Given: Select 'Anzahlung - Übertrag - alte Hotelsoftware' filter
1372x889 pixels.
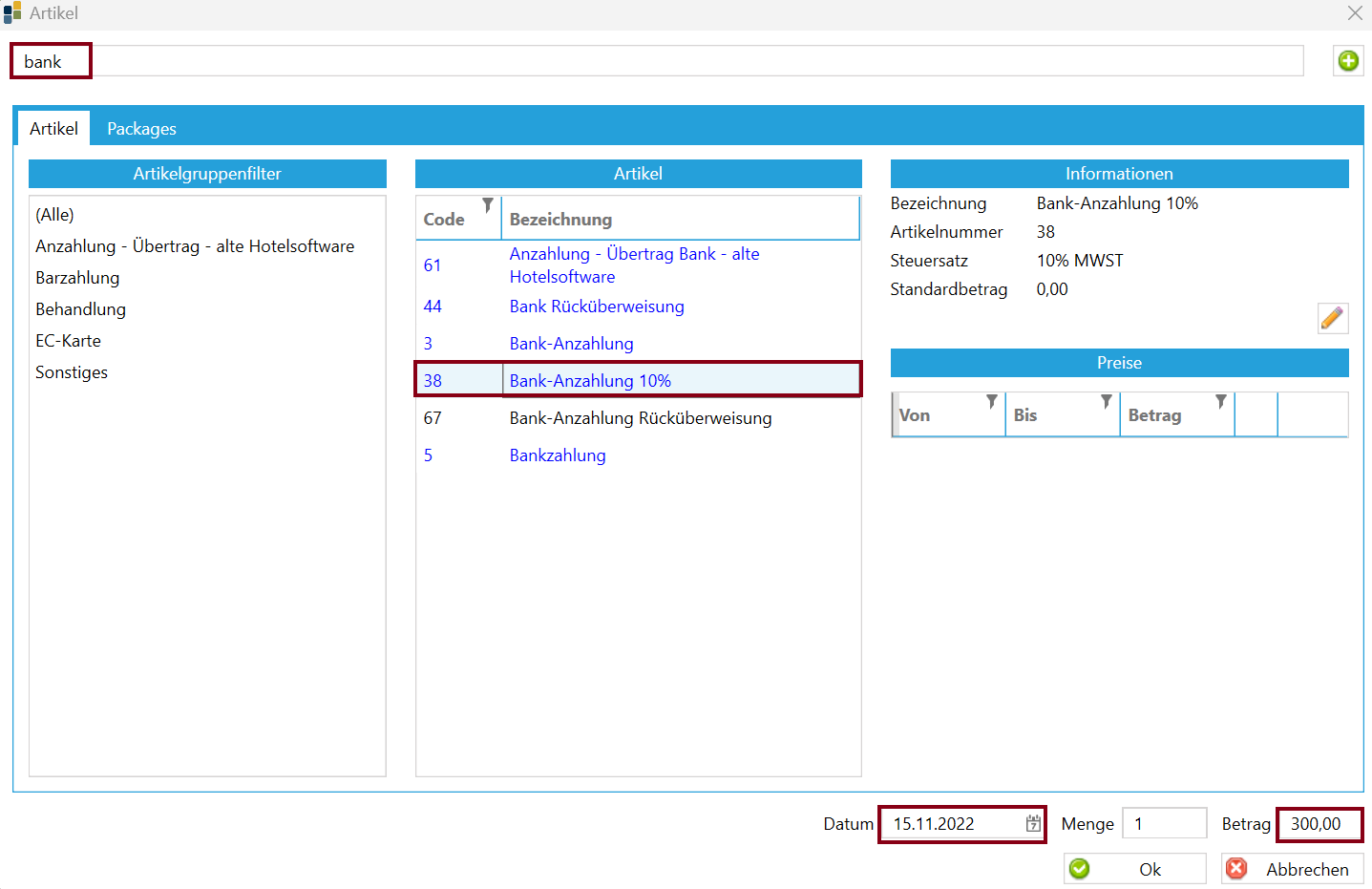Looking at the screenshot, I should (195, 245).
